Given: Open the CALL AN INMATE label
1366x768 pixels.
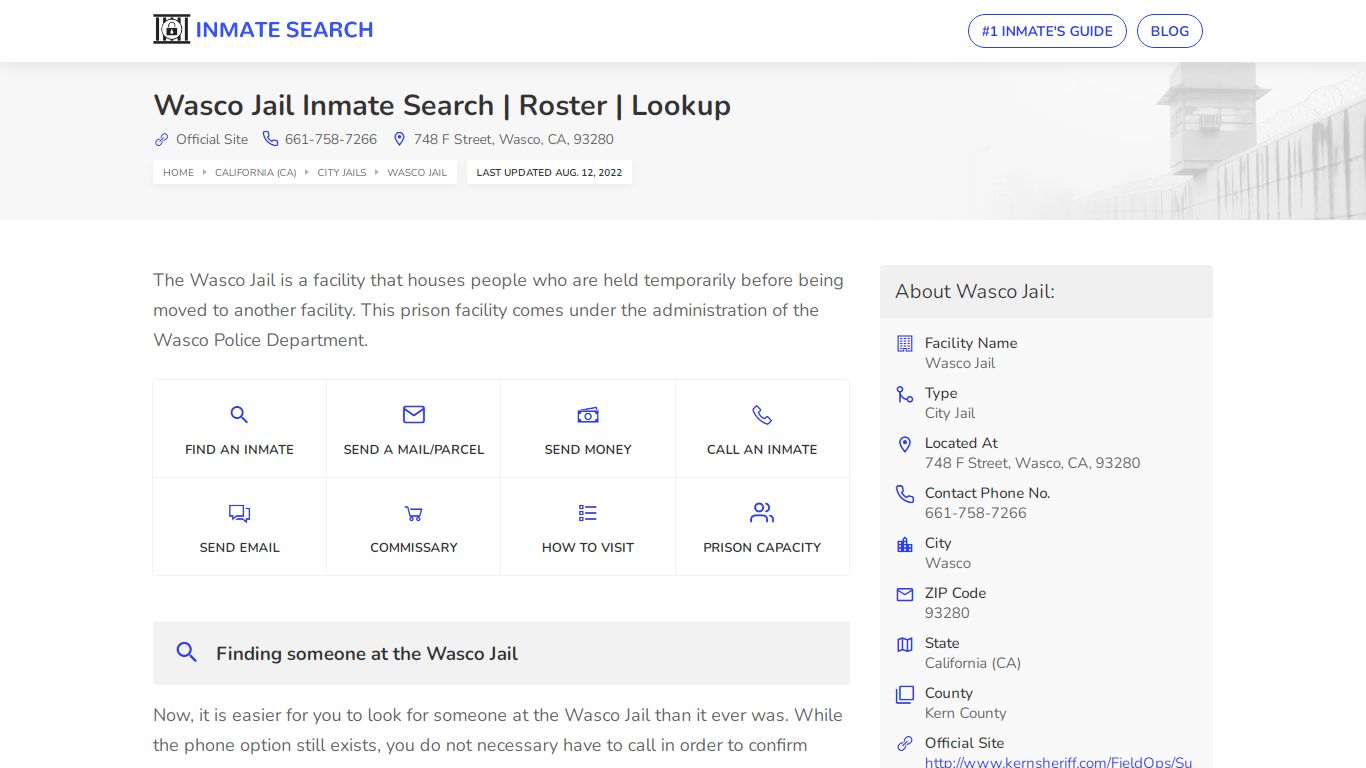Looking at the screenshot, I should [762, 449].
